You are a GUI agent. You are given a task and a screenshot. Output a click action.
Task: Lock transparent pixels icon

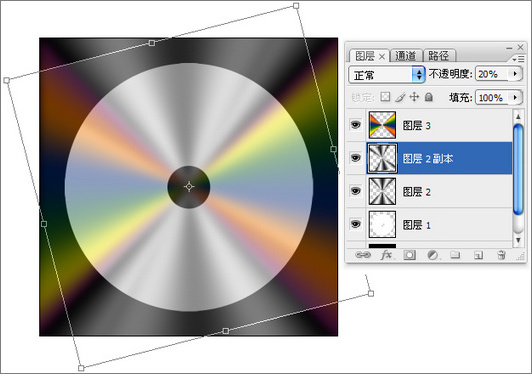pos(385,97)
